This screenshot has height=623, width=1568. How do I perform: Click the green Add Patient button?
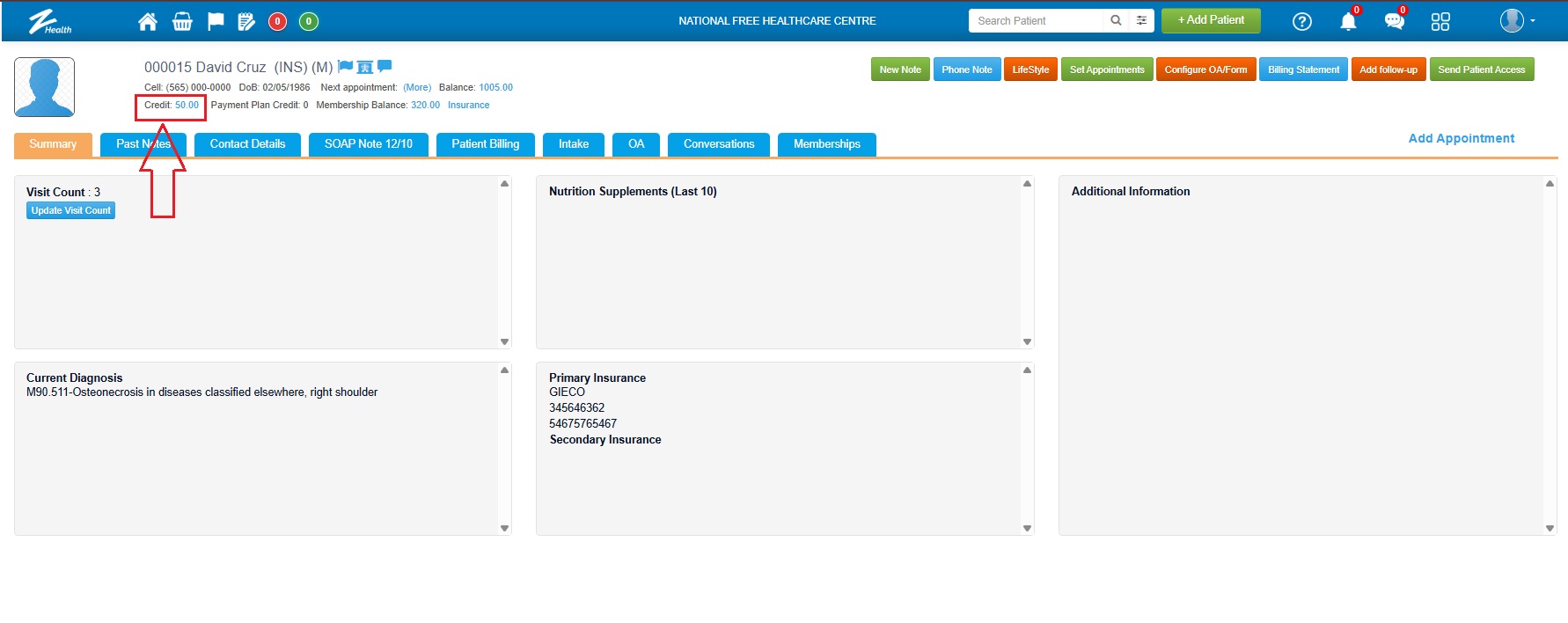click(x=1211, y=20)
